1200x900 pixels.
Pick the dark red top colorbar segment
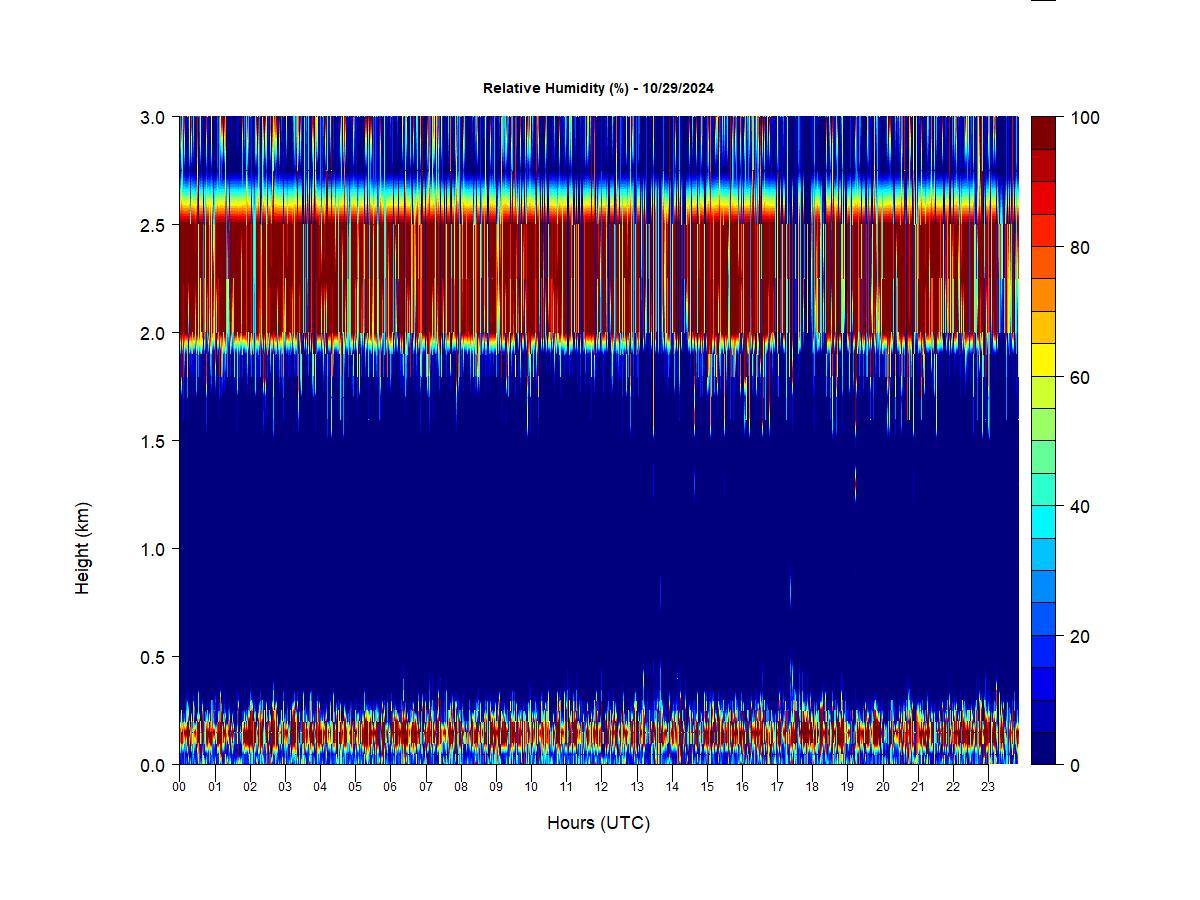tap(1043, 133)
